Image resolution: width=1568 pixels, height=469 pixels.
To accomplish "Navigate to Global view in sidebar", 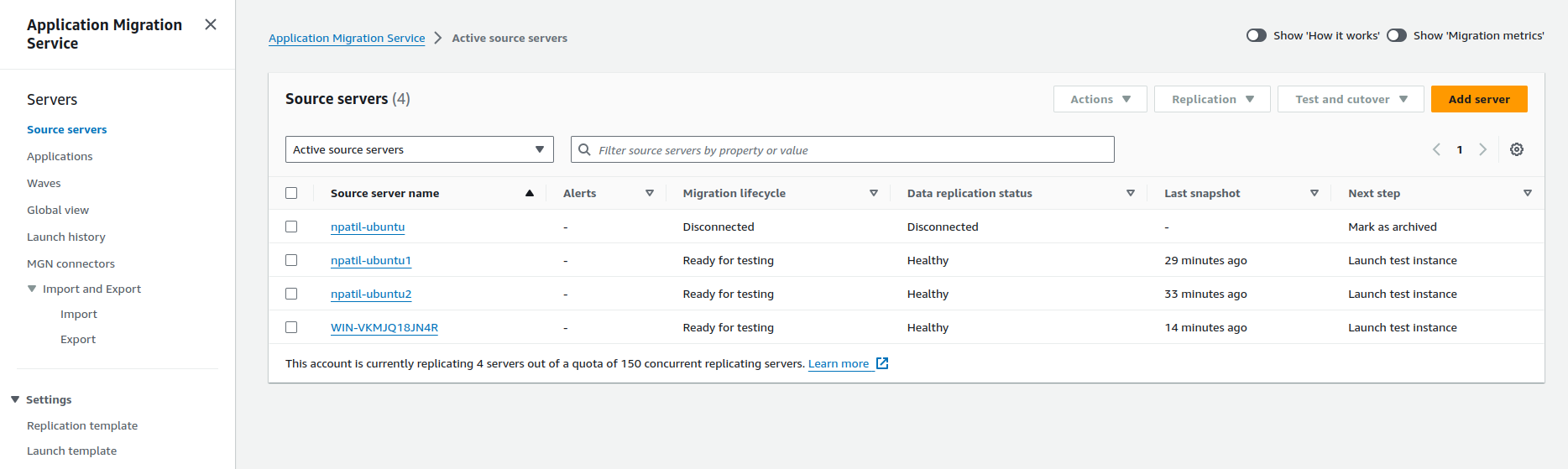I will [x=58, y=210].
